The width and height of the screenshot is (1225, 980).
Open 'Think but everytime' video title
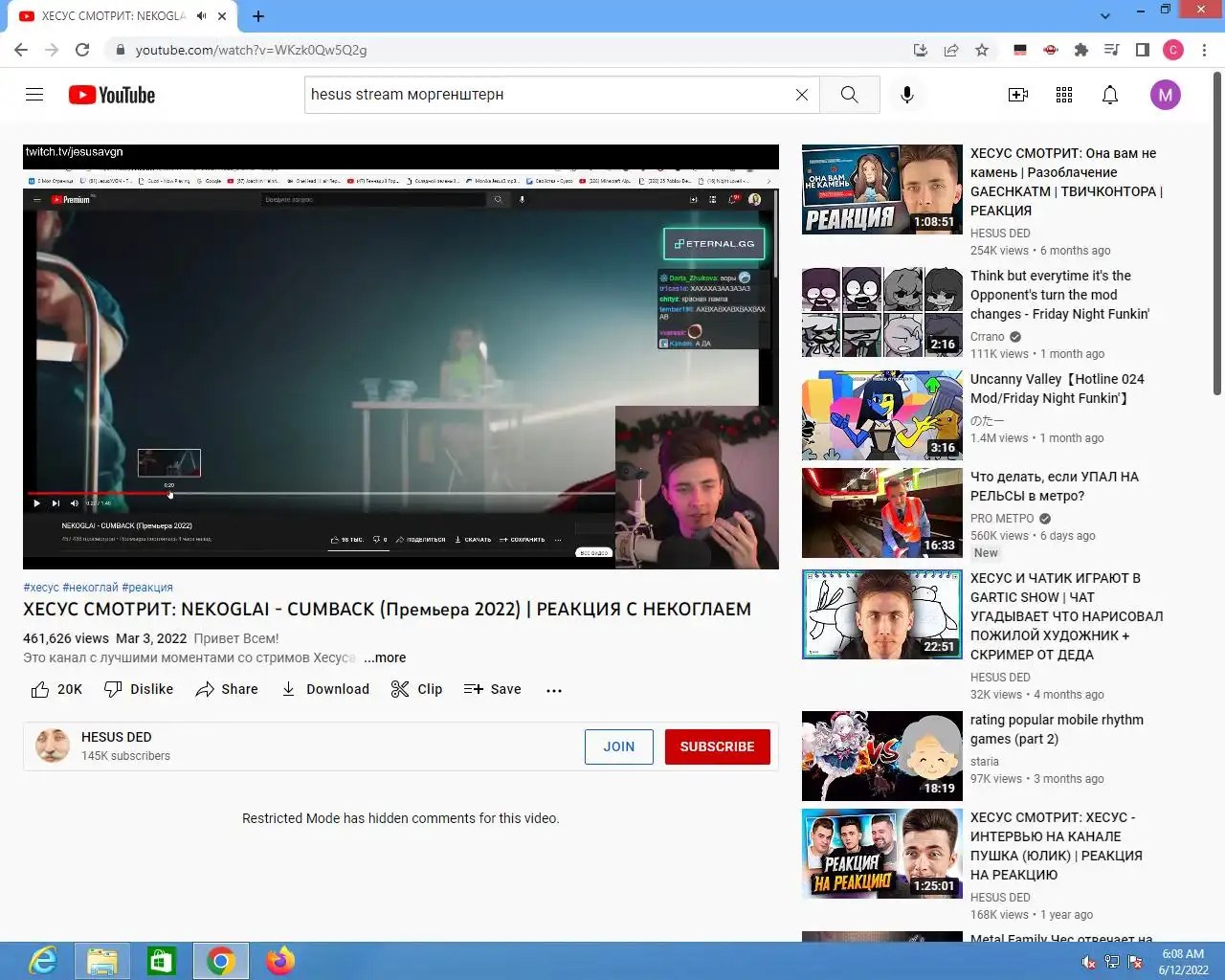pos(1059,295)
